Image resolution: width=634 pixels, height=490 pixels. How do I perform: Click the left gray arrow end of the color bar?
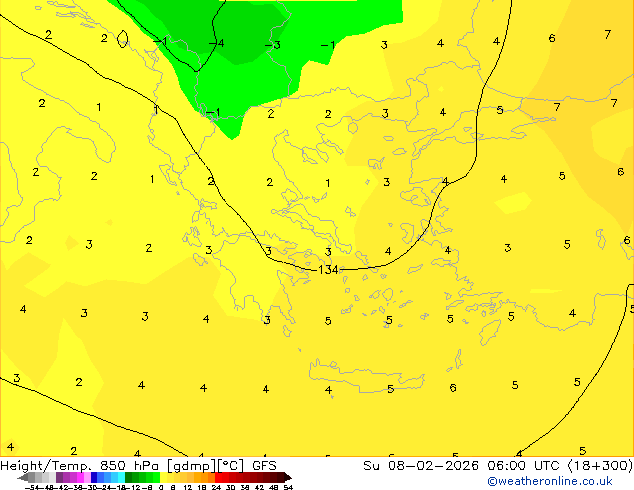point(23,478)
